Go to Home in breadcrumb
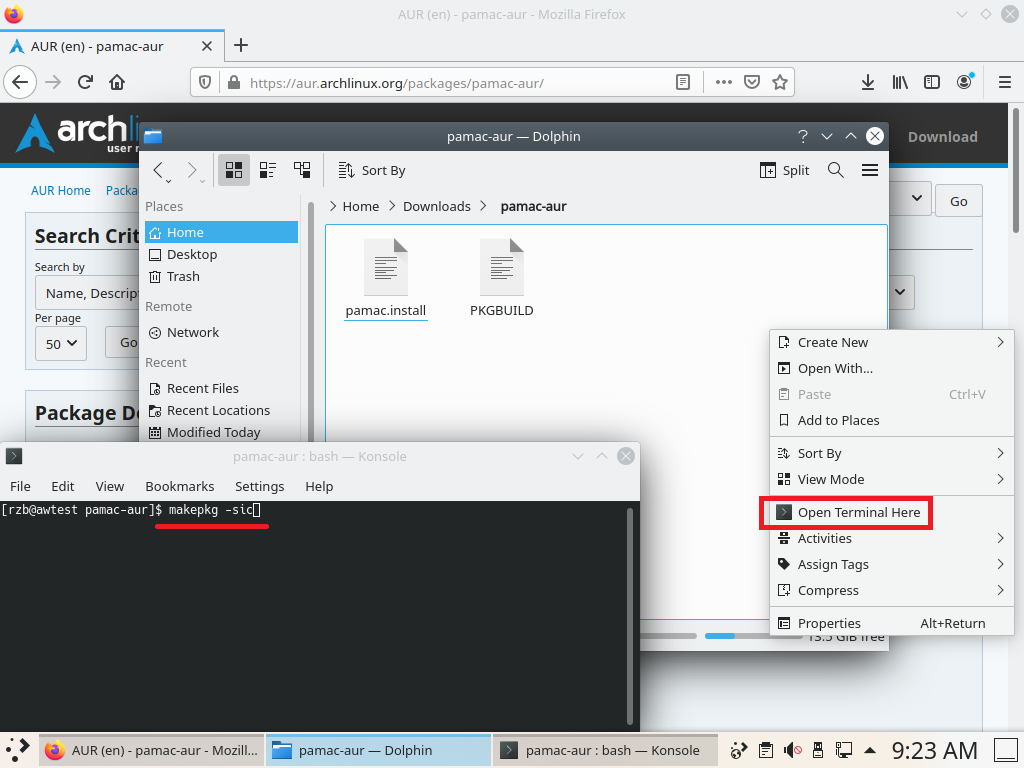The height and width of the screenshot is (768, 1024). pyautogui.click(x=360, y=206)
